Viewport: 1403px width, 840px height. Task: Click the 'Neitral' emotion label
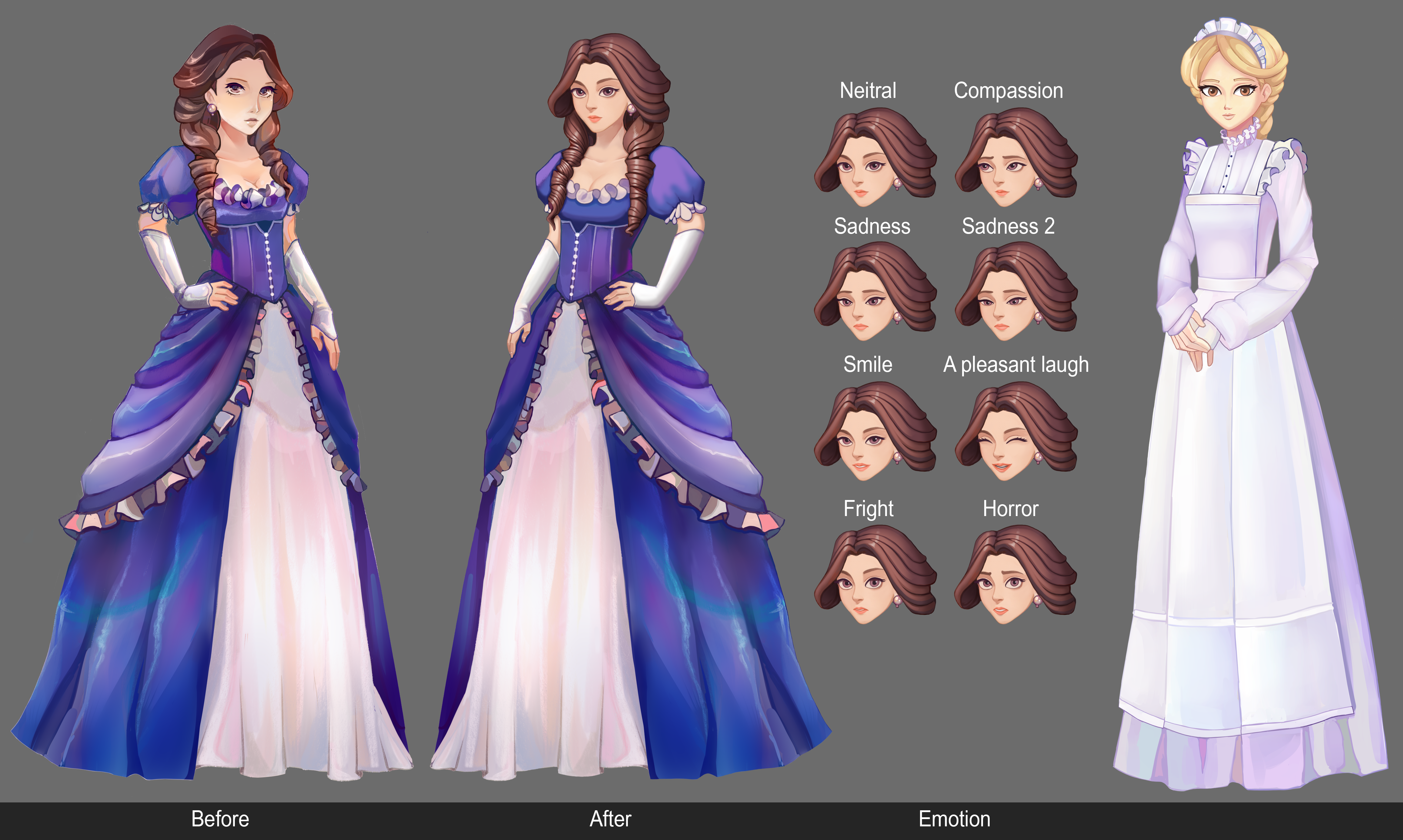tap(868, 91)
